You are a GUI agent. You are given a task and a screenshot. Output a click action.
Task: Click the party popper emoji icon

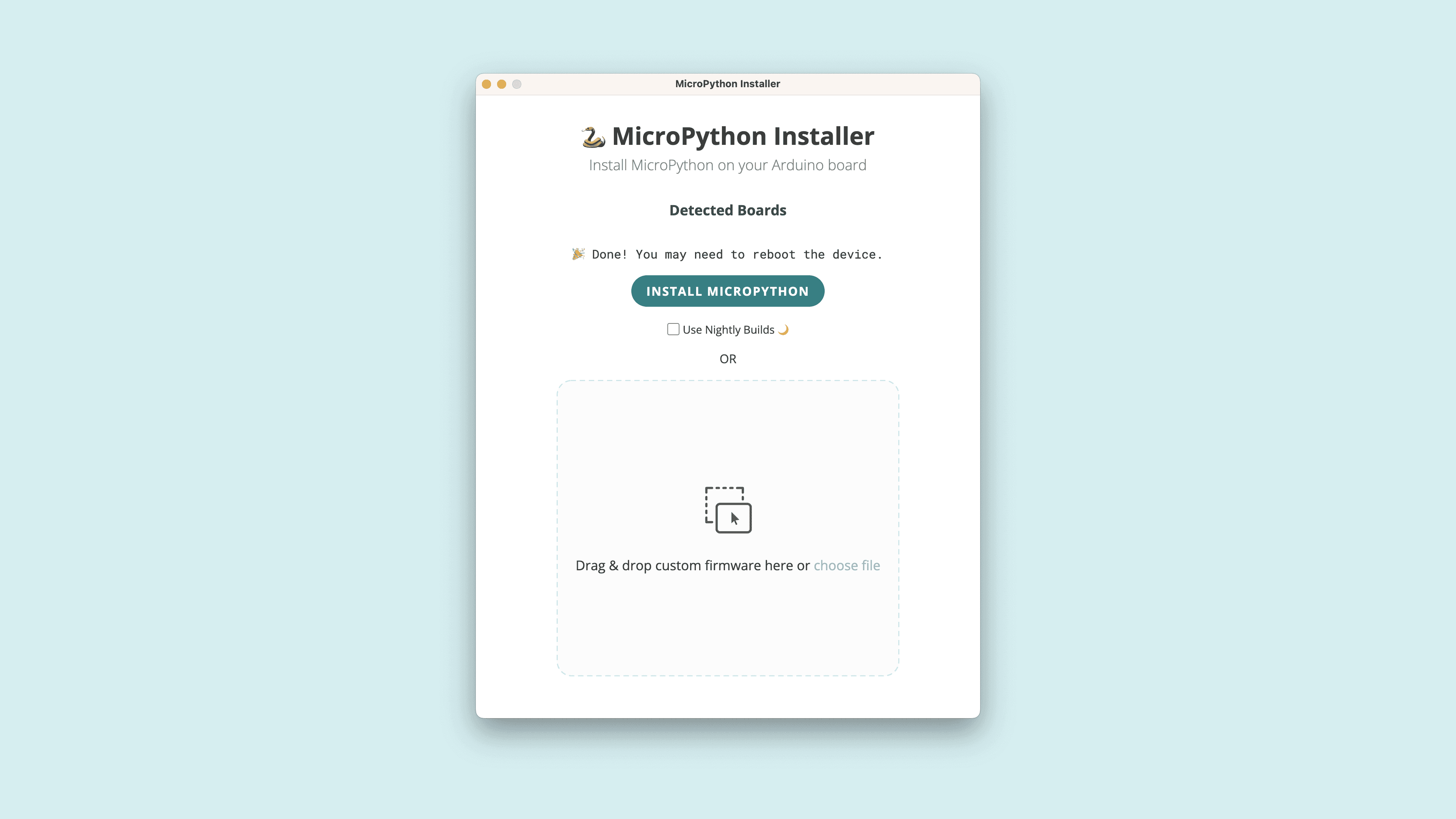[x=577, y=254]
